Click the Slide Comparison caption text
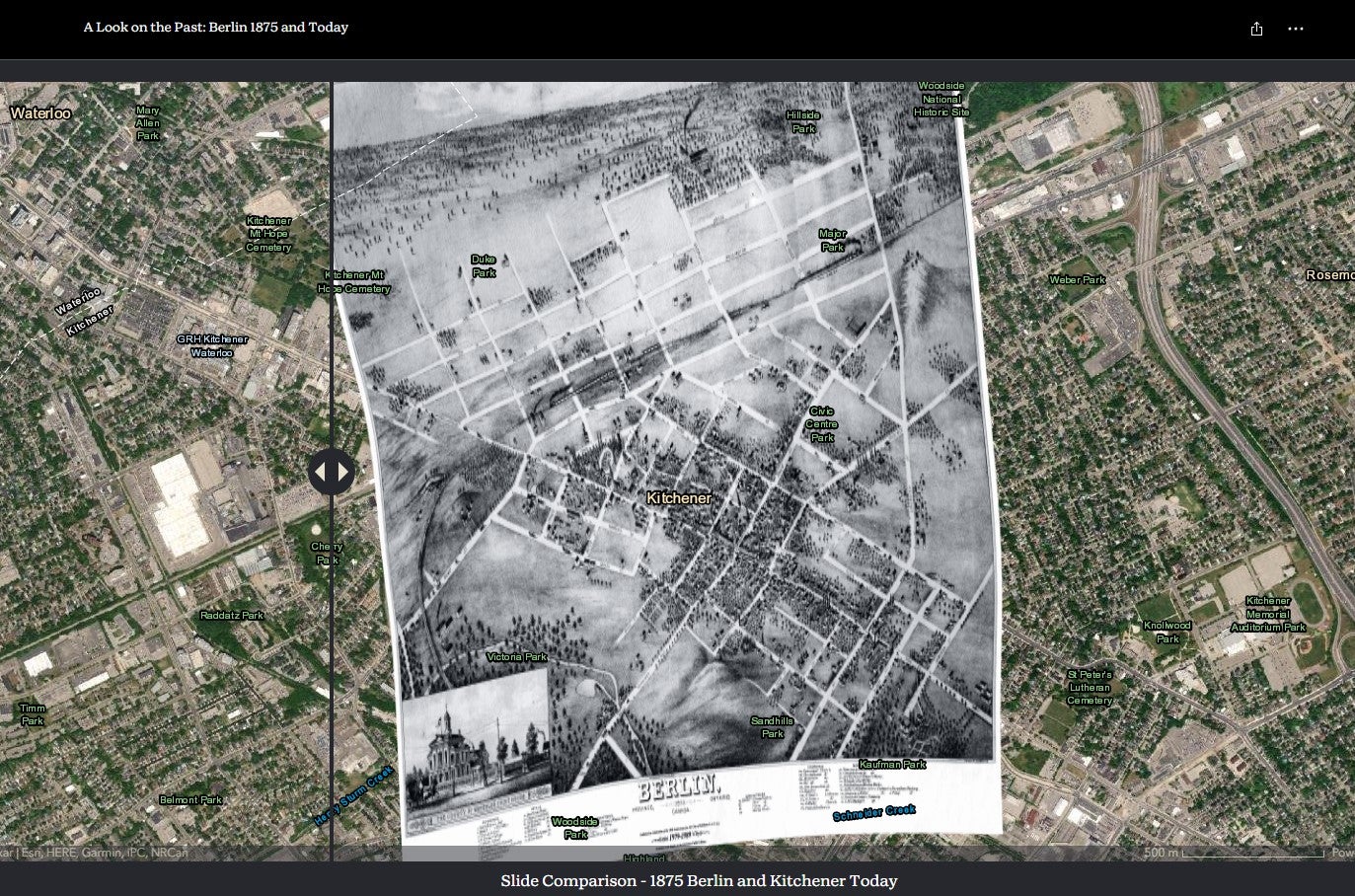 coord(698,880)
